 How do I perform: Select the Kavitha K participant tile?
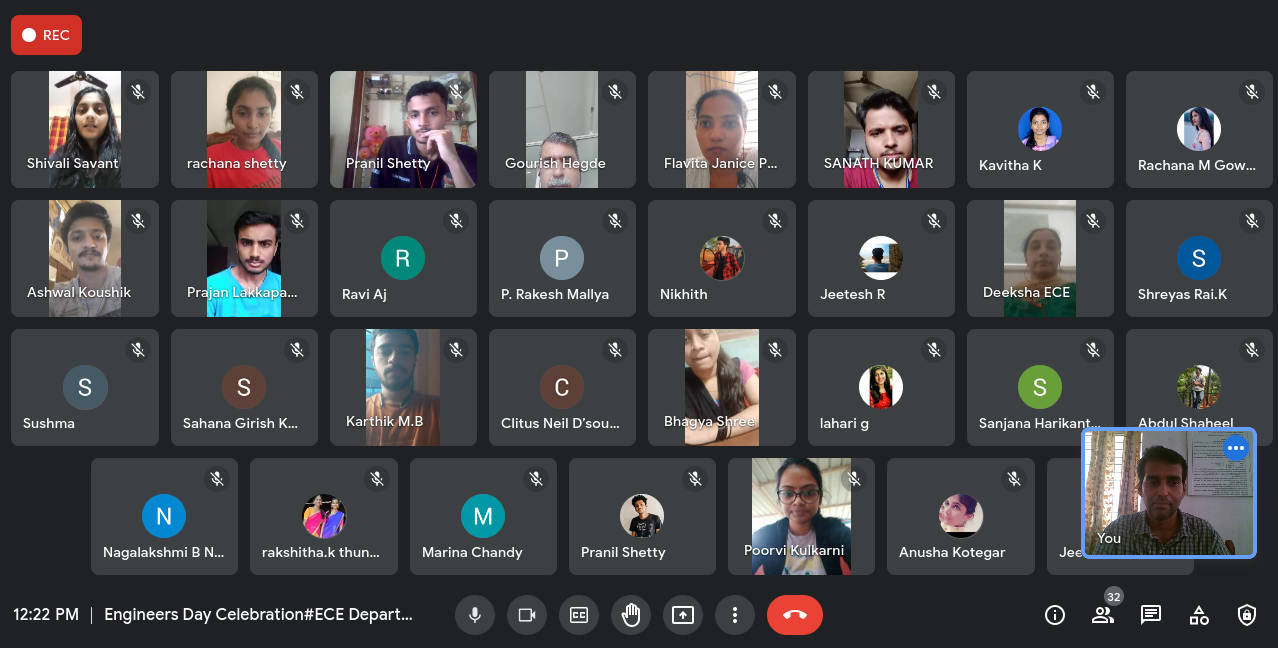pos(1040,129)
